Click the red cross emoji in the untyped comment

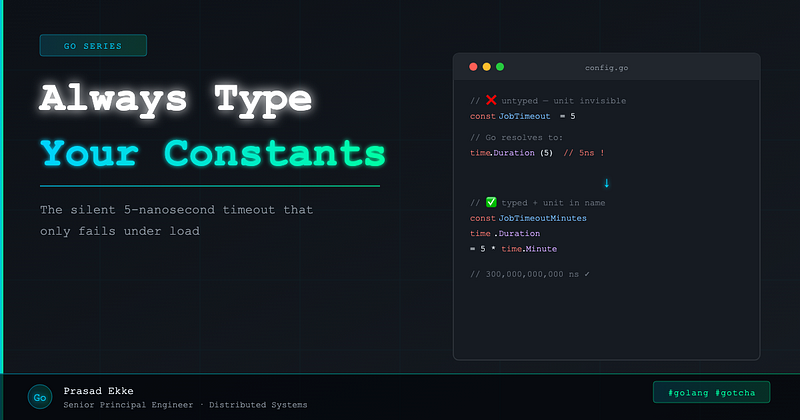pos(491,100)
